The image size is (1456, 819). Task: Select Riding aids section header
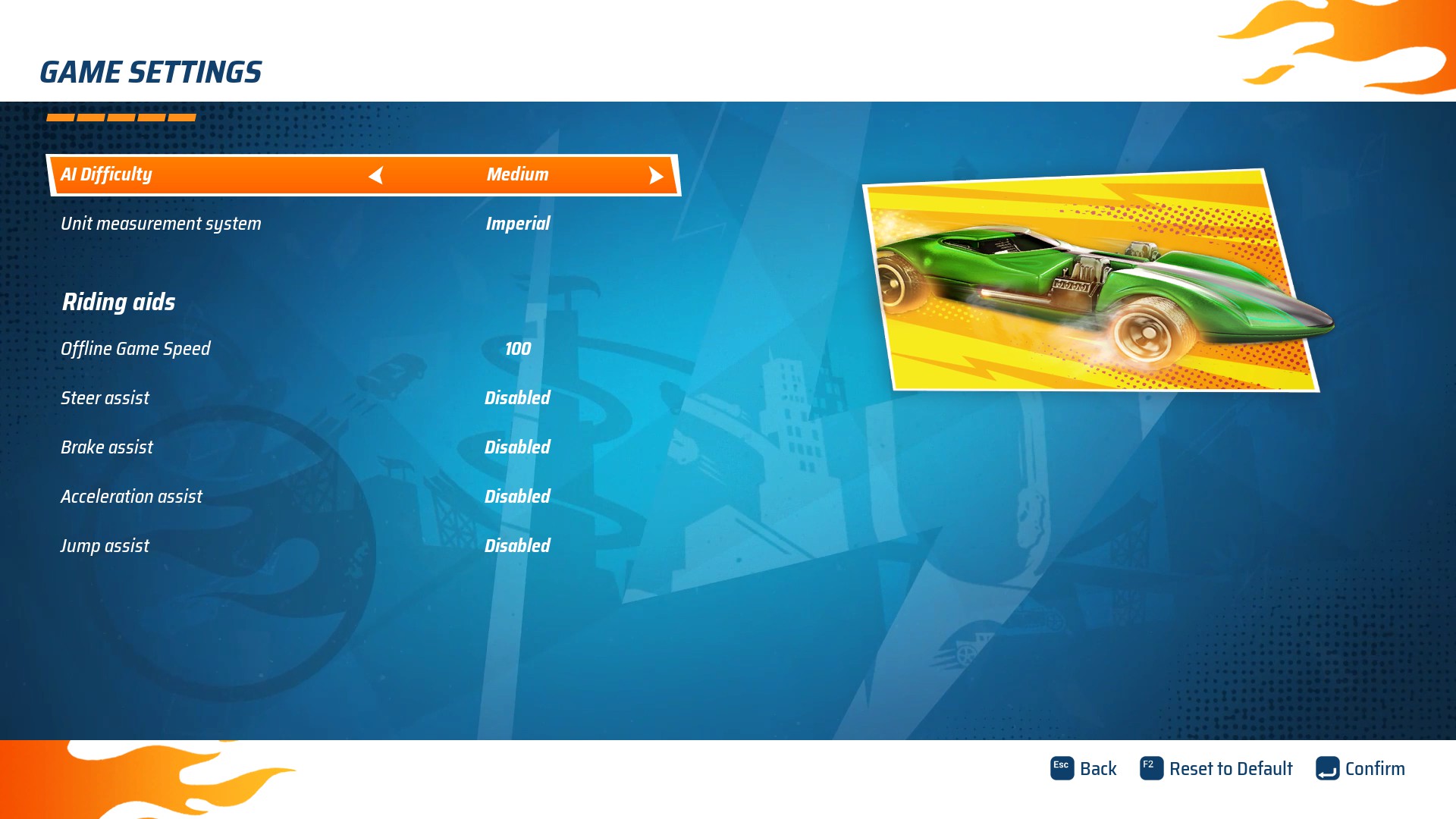click(118, 301)
